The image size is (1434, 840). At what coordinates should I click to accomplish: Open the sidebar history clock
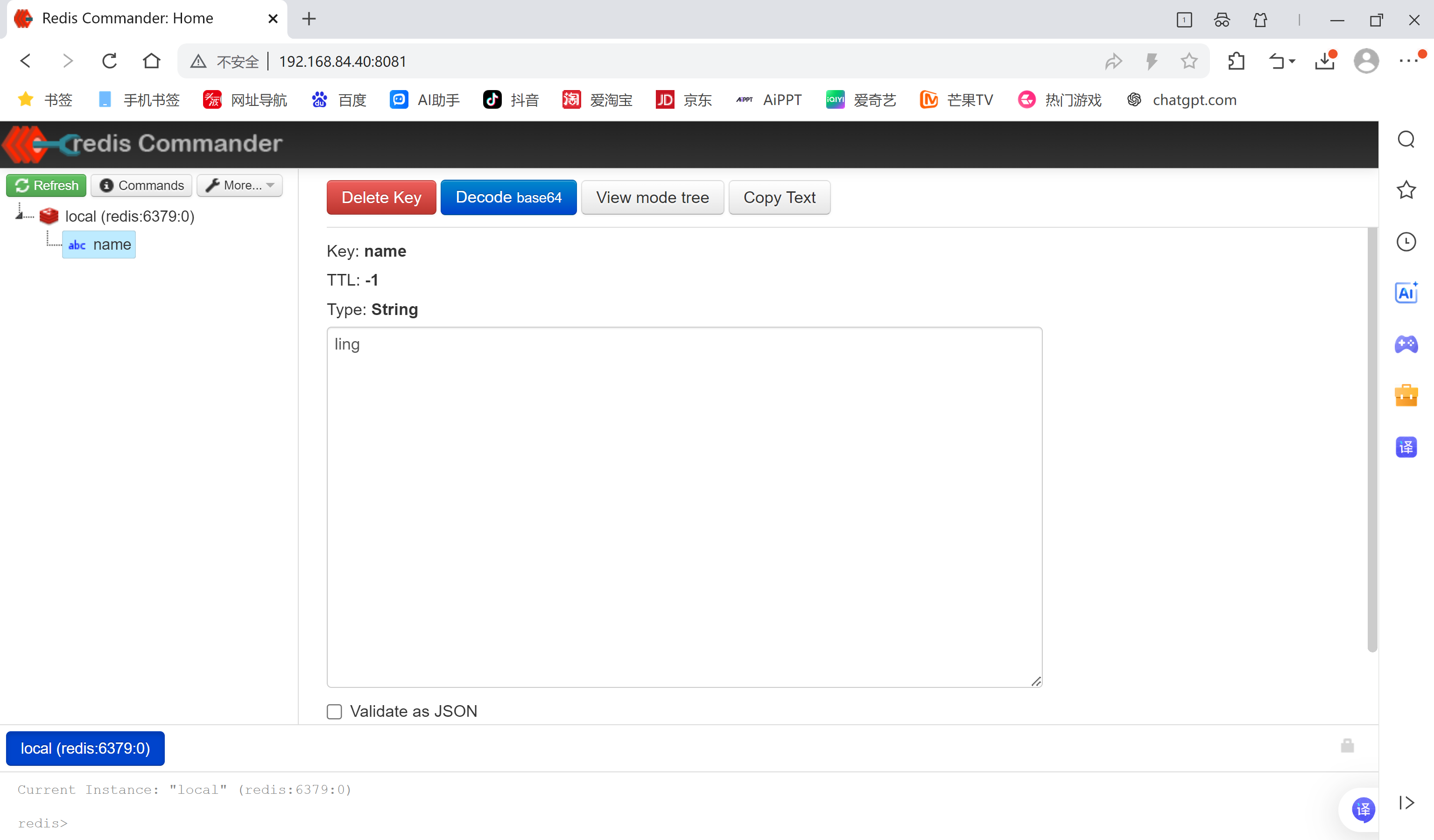(1406, 242)
